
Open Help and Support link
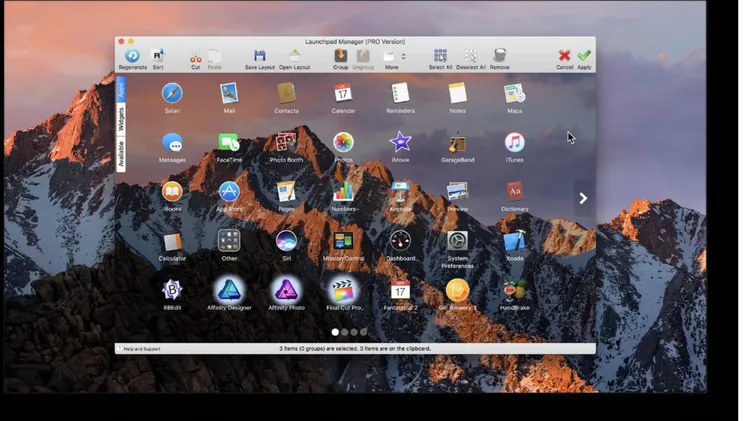(142, 349)
